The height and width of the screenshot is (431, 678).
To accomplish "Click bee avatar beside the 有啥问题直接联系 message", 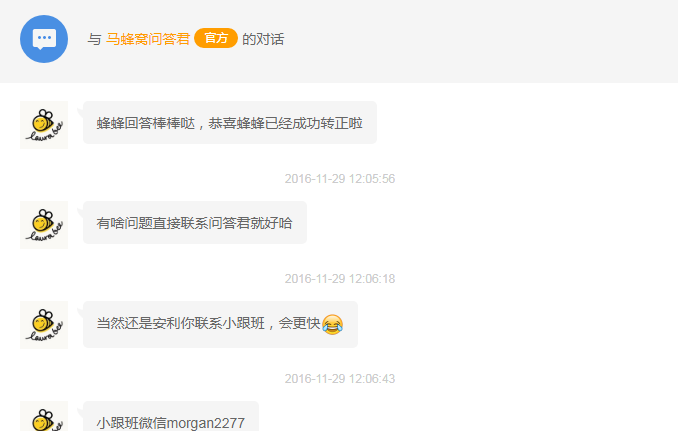I will coord(44,225).
